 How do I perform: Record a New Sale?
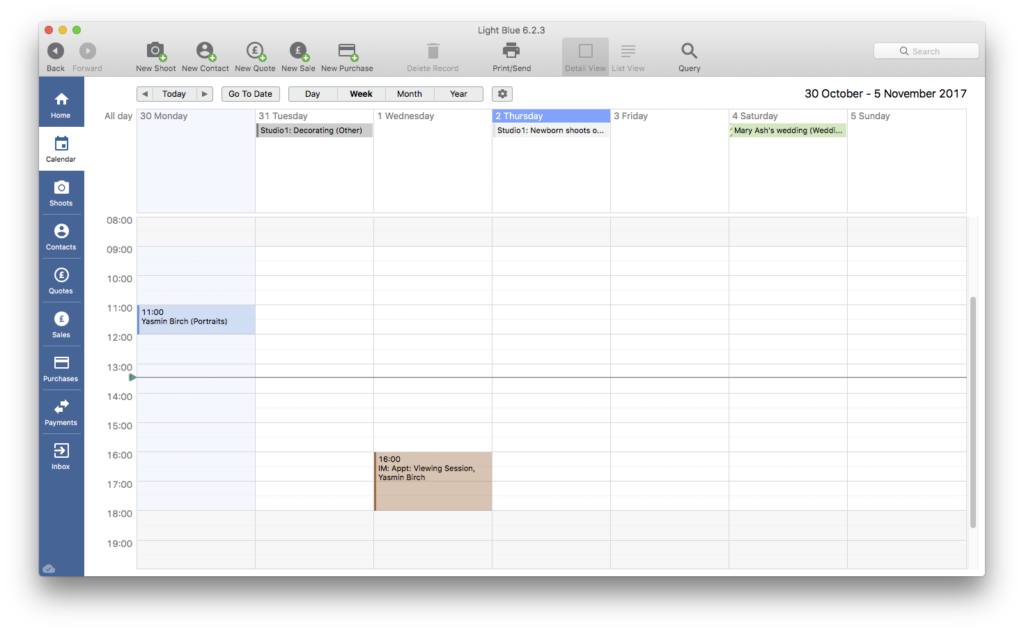[x=298, y=55]
